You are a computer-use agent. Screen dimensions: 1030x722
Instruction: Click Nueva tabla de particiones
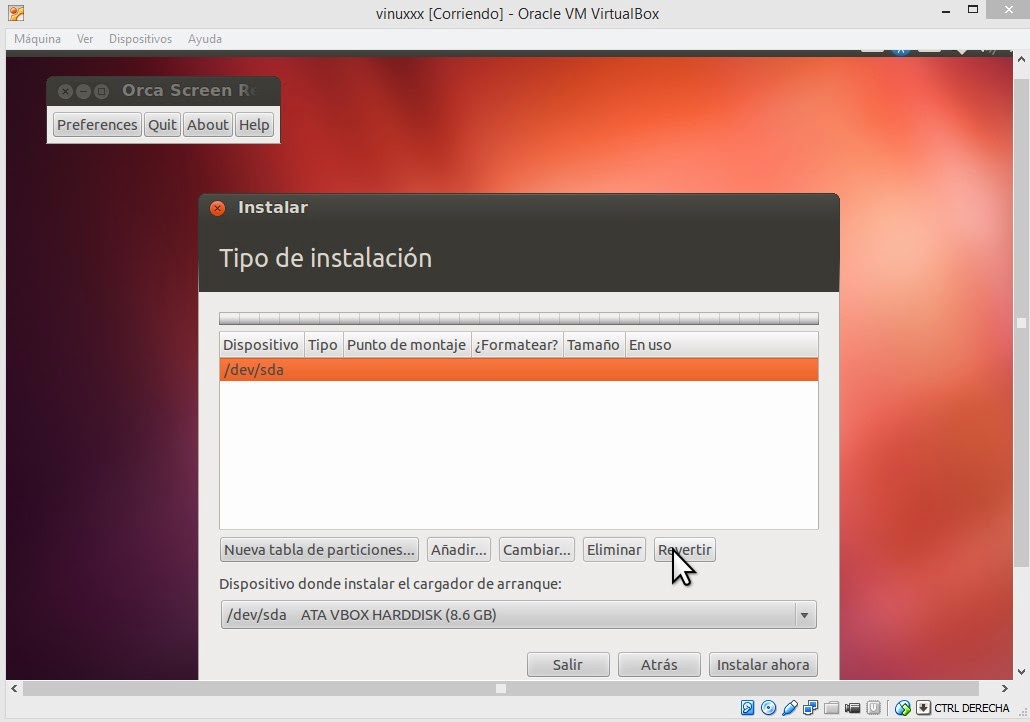(x=318, y=549)
